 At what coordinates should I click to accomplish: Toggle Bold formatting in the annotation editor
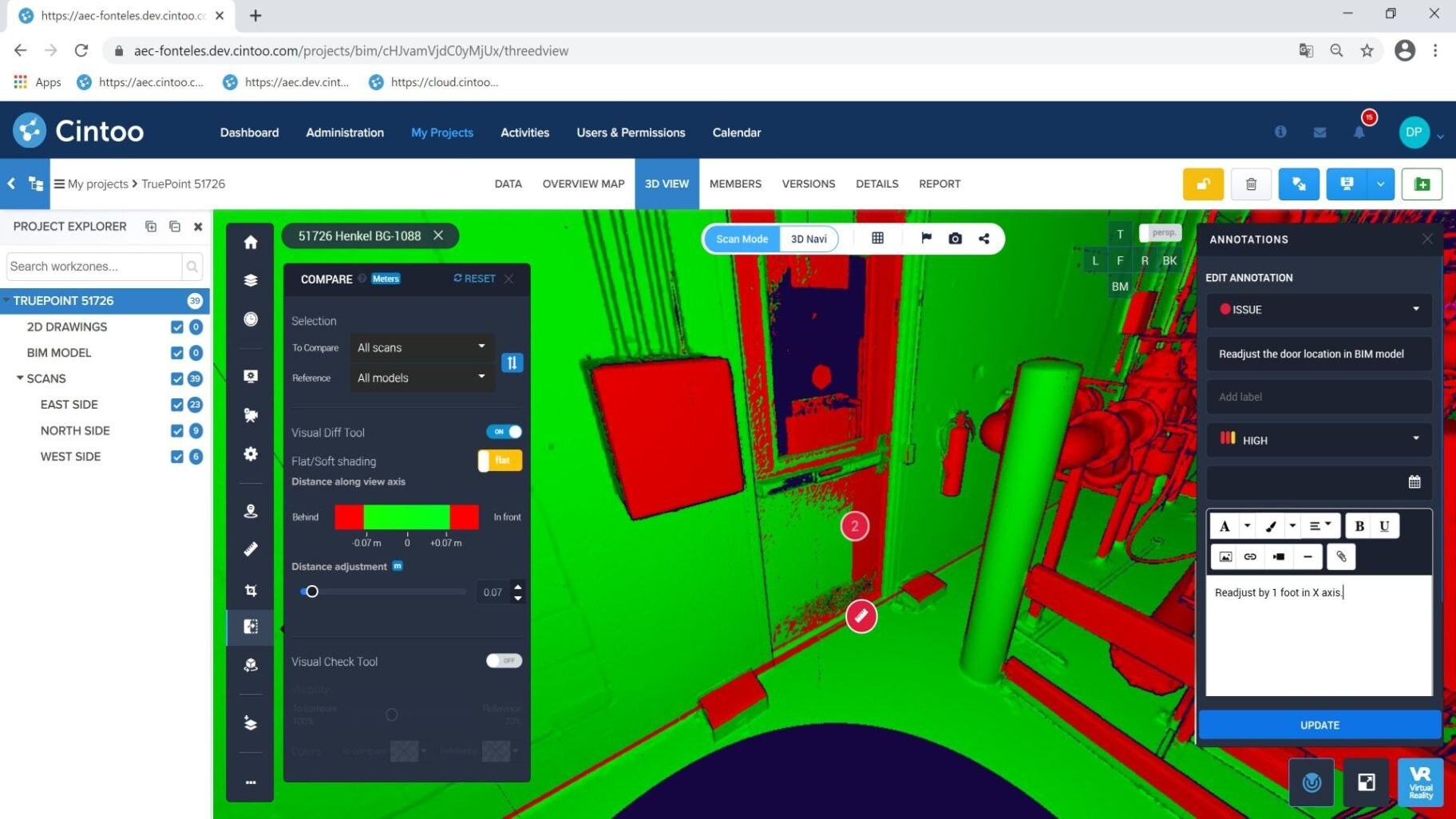coord(1359,525)
